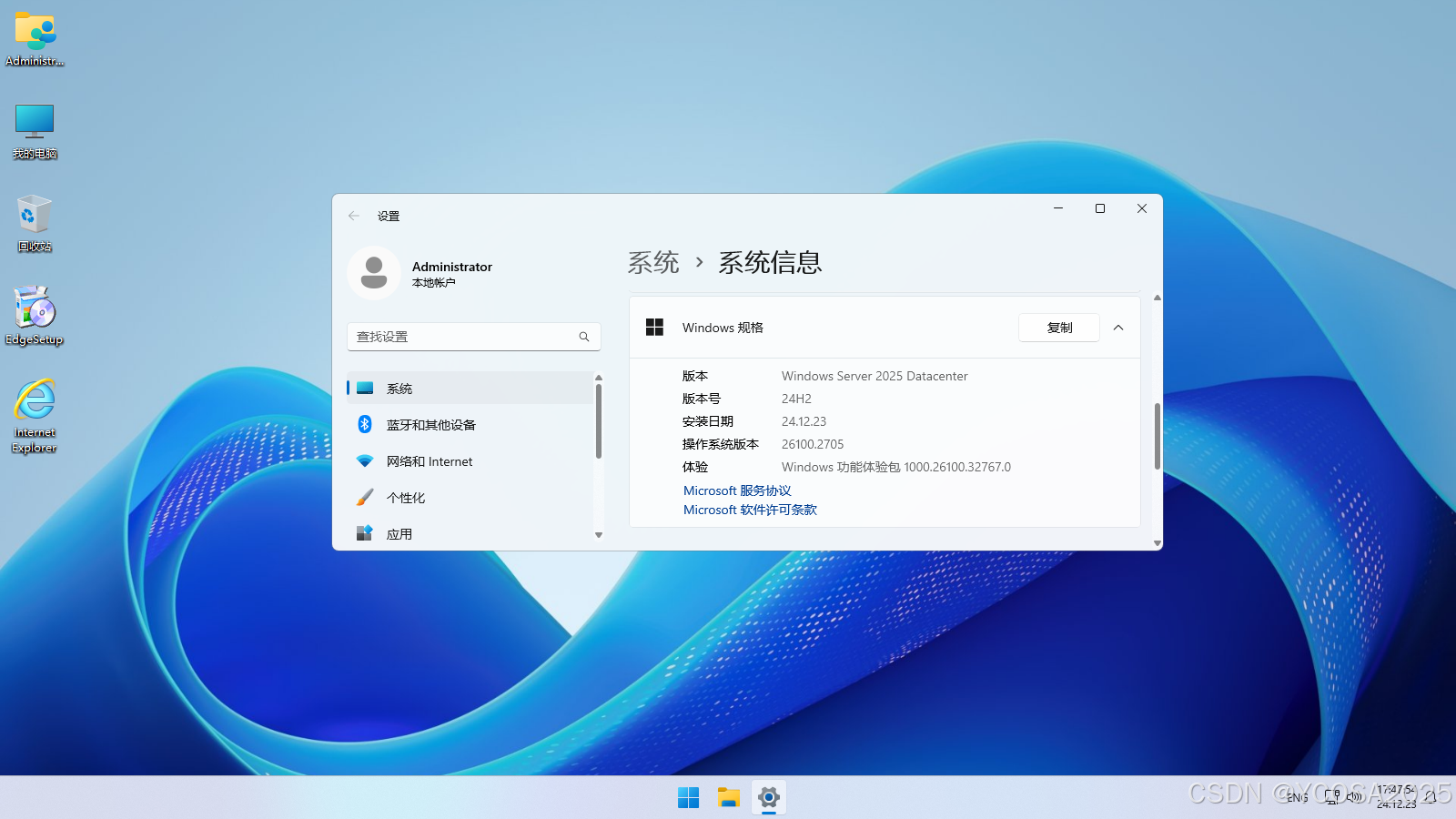Open the Administrator folder desktop icon
Screen dimensions: 1456x819
[x=35, y=39]
